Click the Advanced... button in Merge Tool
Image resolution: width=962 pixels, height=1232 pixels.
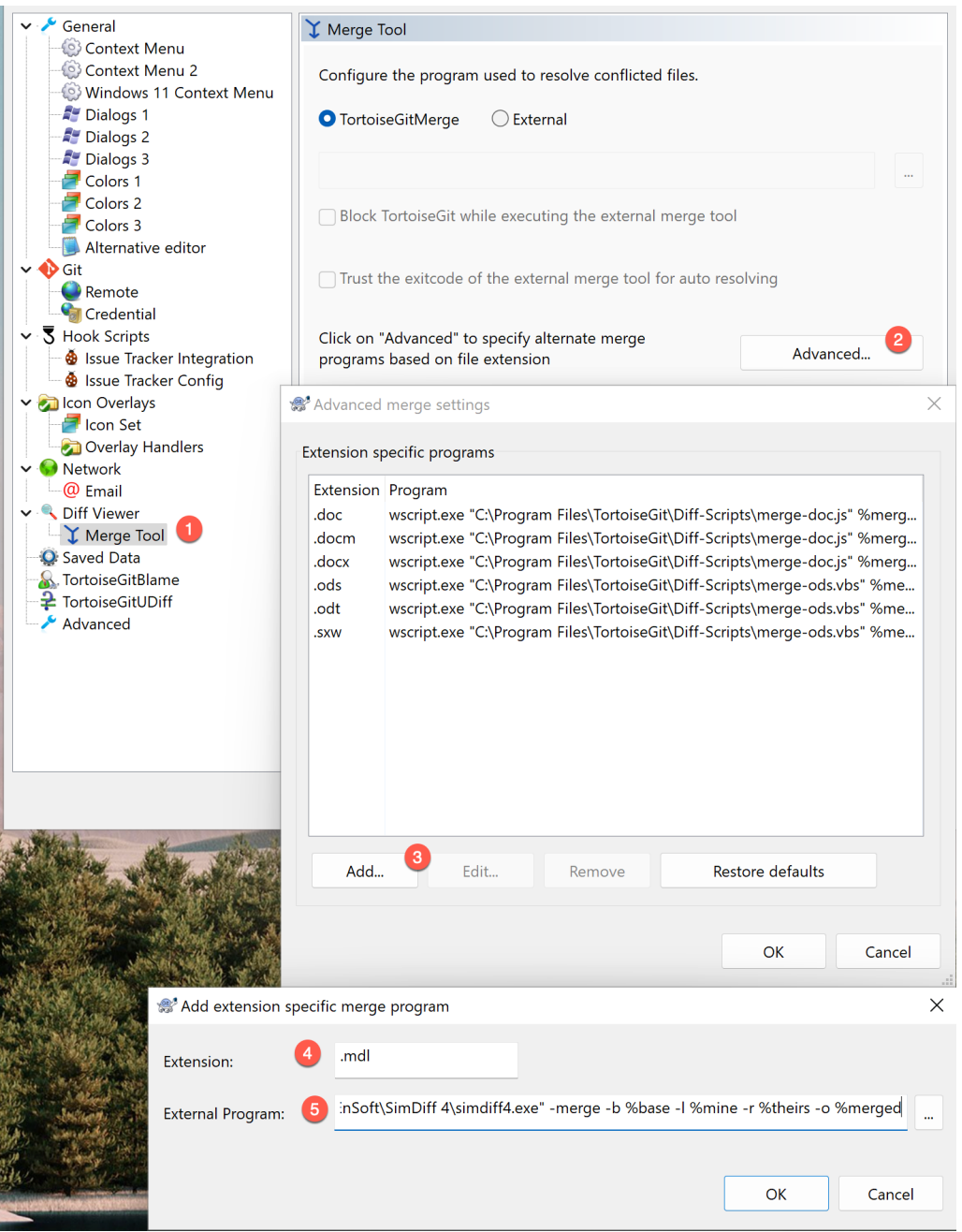(831, 353)
